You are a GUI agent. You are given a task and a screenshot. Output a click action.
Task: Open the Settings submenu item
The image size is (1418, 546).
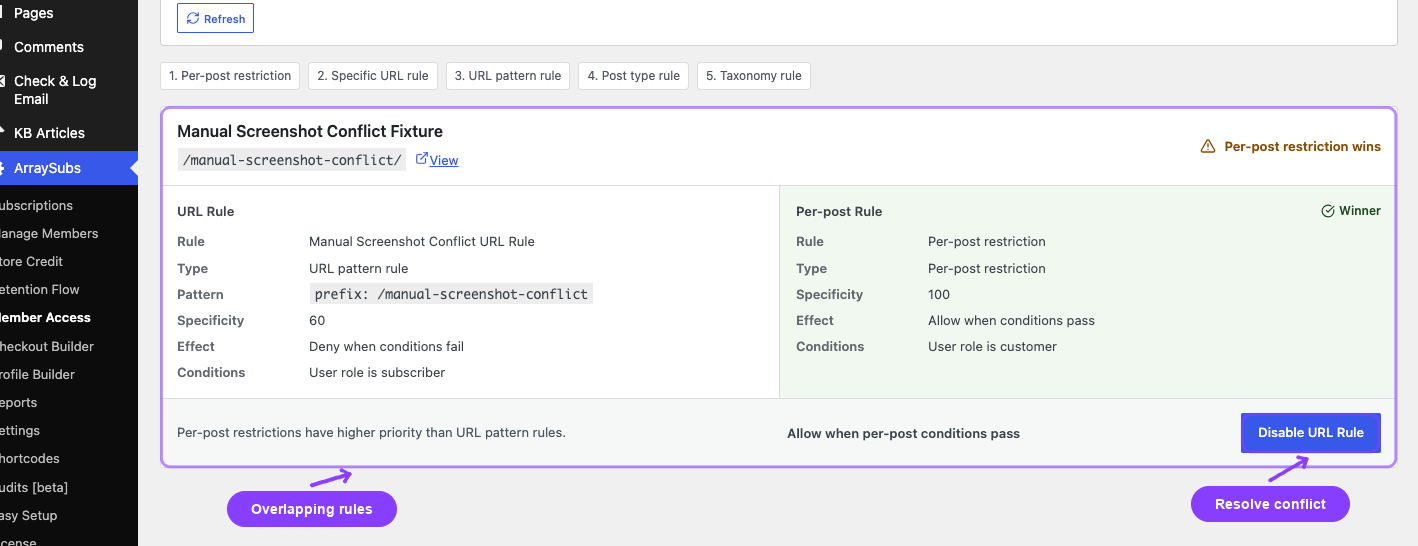[68, 430]
